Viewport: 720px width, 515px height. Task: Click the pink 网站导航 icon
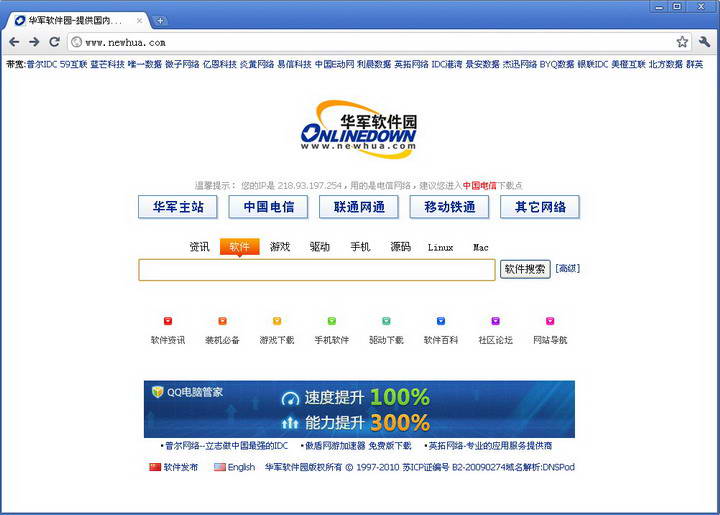tap(550, 321)
